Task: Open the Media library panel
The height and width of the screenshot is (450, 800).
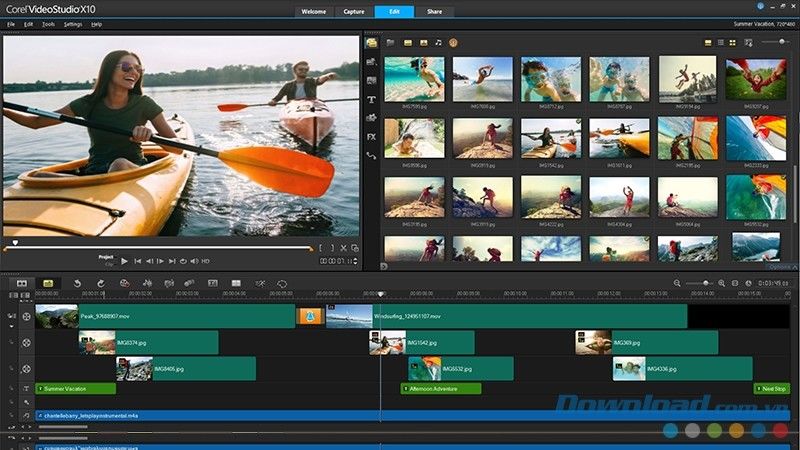Action: pos(371,43)
